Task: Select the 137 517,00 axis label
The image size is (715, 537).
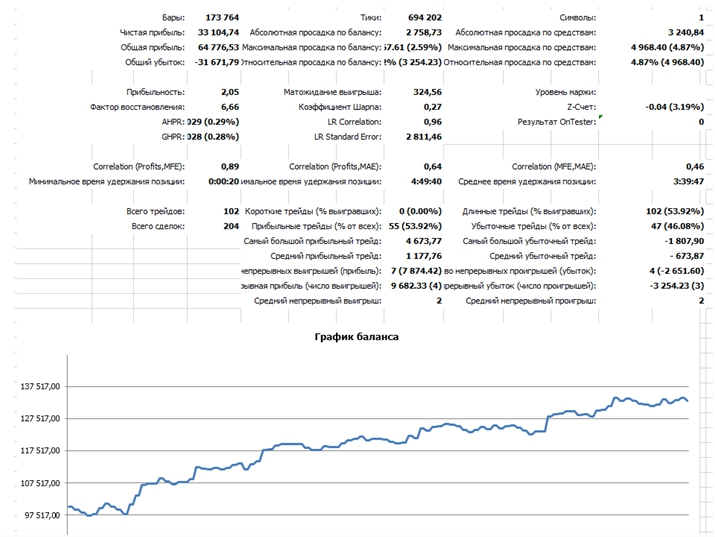Action: click(36, 386)
